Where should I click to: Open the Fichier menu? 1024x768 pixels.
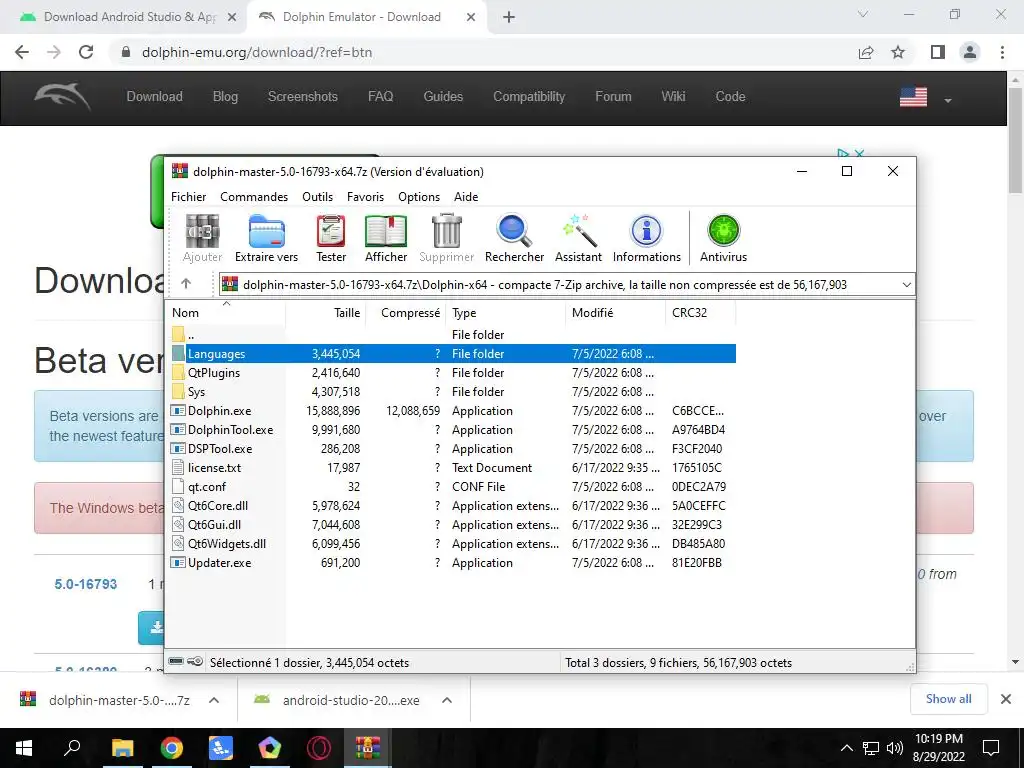(x=188, y=197)
